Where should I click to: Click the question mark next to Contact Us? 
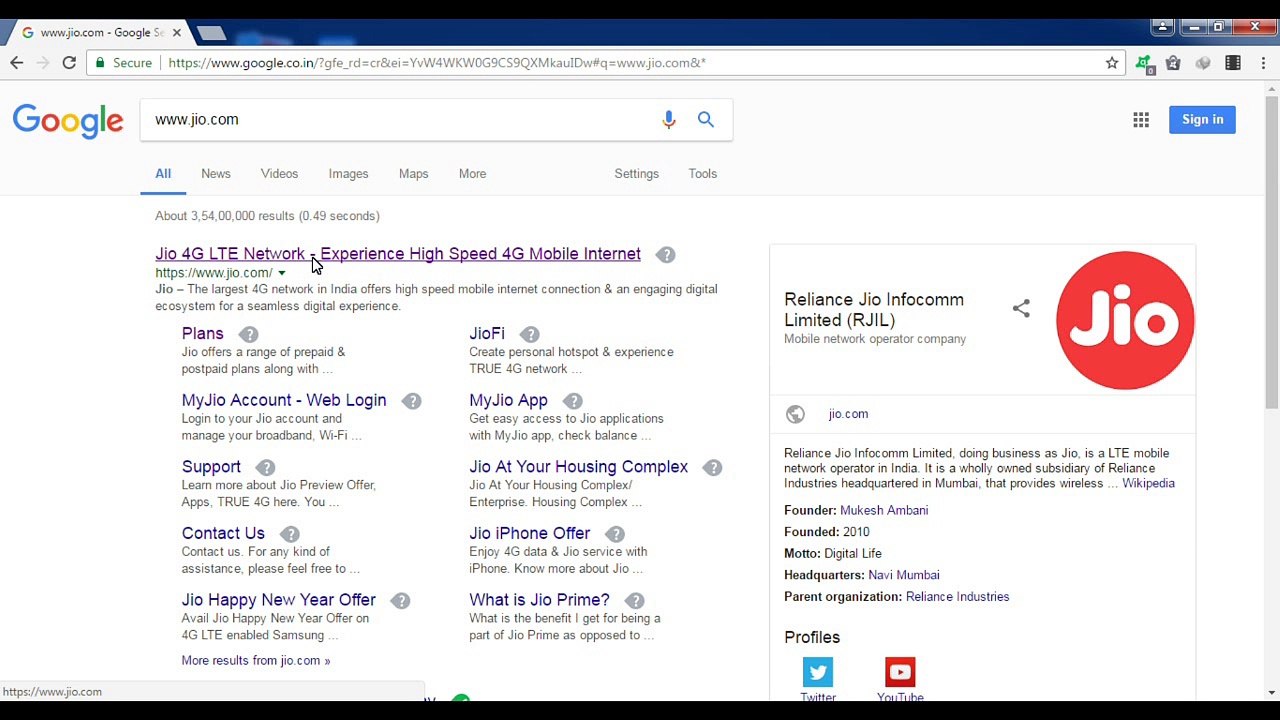tap(290, 534)
